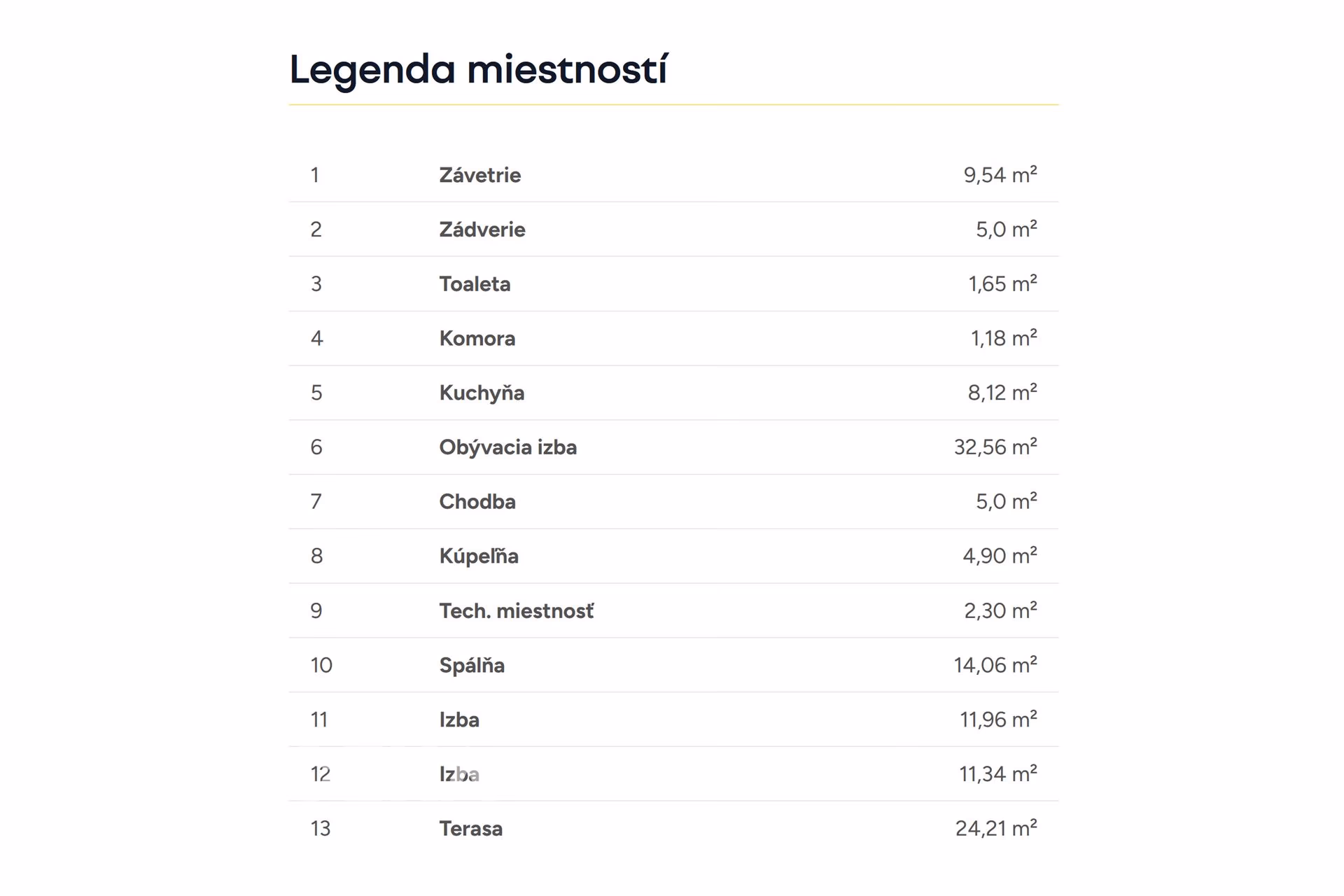1344x896 pixels.
Task: Click room number 6 in the legend
Action: (316, 447)
